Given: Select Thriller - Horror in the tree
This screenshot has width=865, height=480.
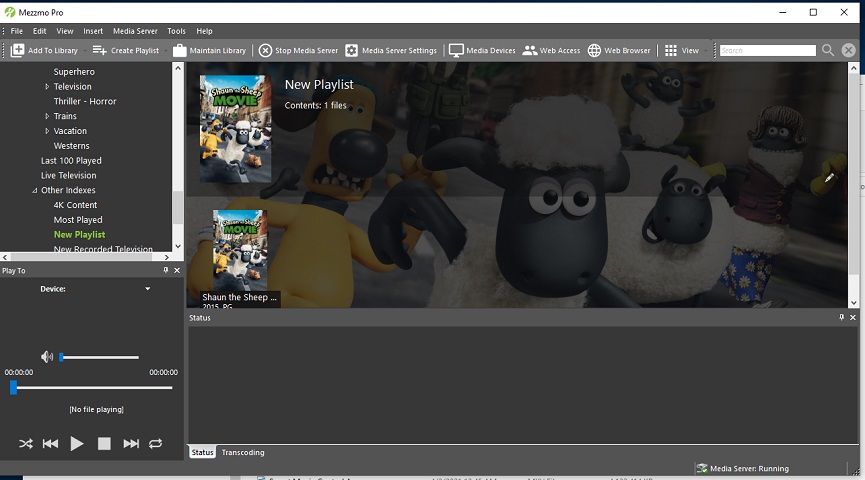Looking at the screenshot, I should point(85,101).
